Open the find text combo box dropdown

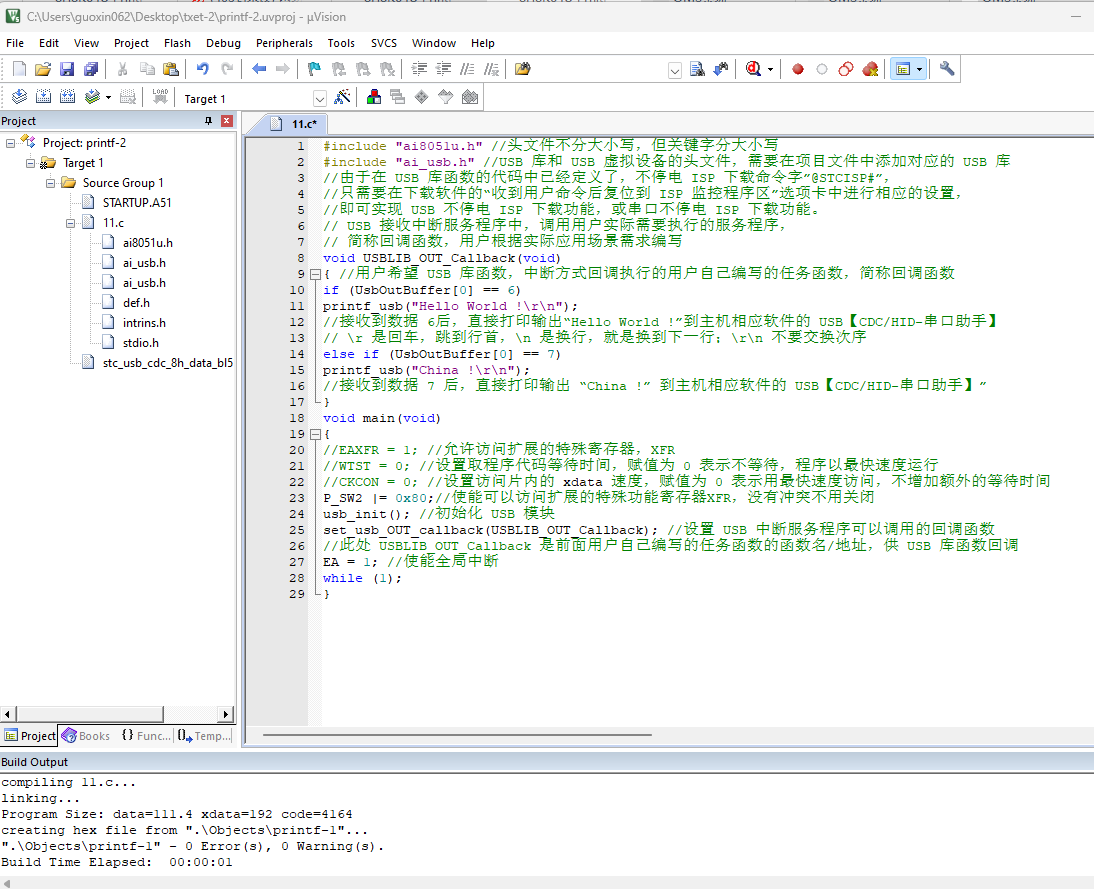pyautogui.click(x=675, y=70)
